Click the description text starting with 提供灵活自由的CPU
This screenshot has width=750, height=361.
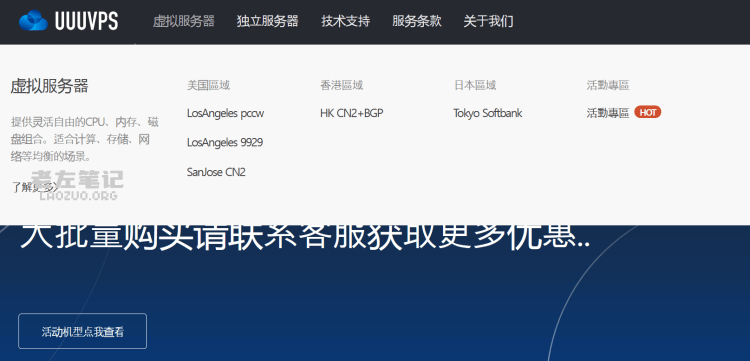(x=85, y=139)
